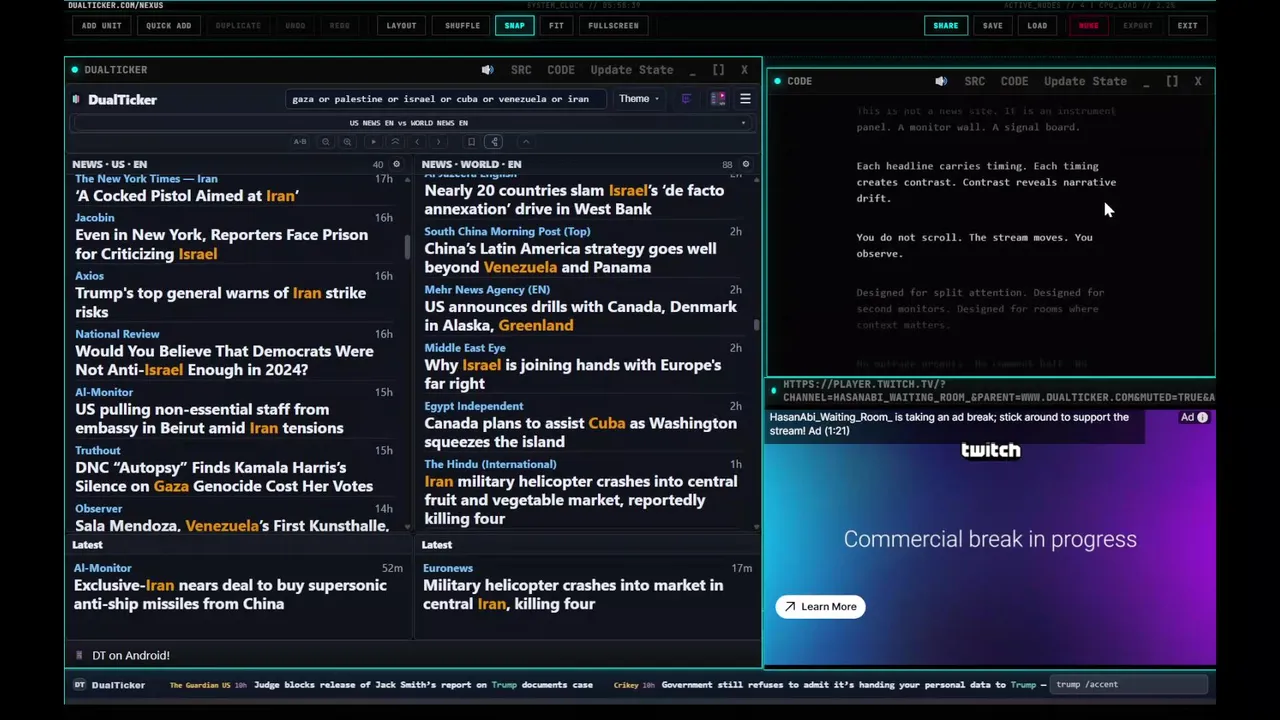Click ADD UNIT button
Image resolution: width=1280 pixels, height=720 pixels.
[101, 25]
